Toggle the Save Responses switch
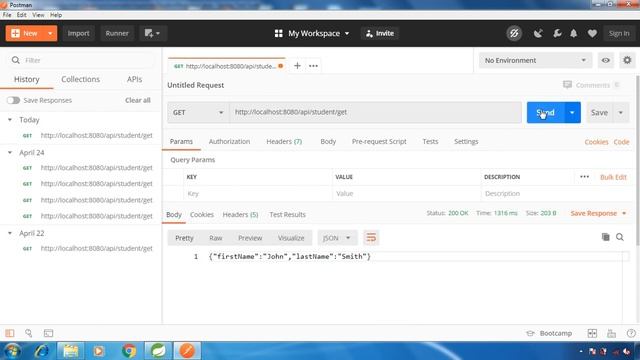This screenshot has width=640, height=360. coord(13,100)
